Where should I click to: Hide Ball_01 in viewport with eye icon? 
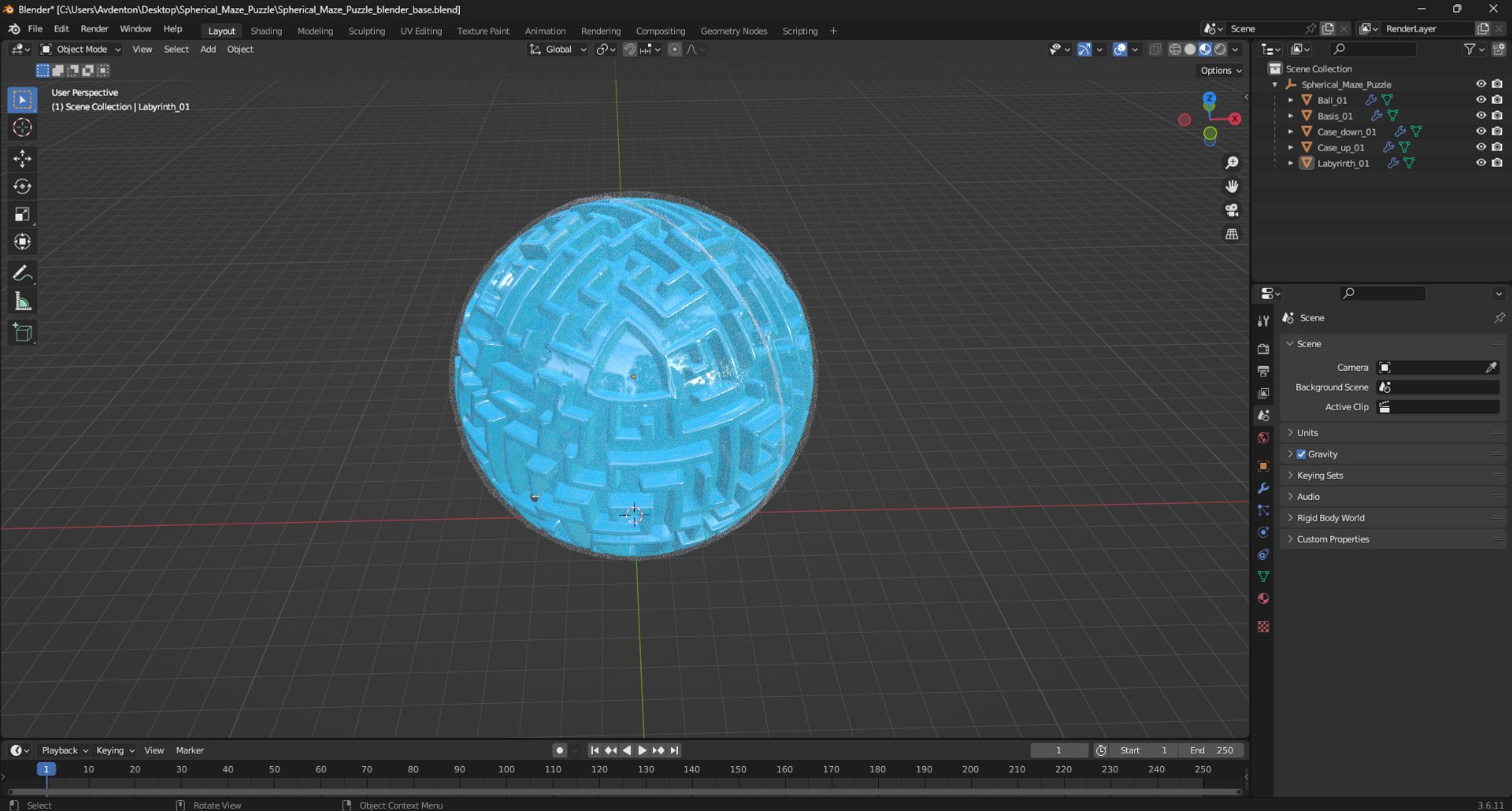point(1480,100)
